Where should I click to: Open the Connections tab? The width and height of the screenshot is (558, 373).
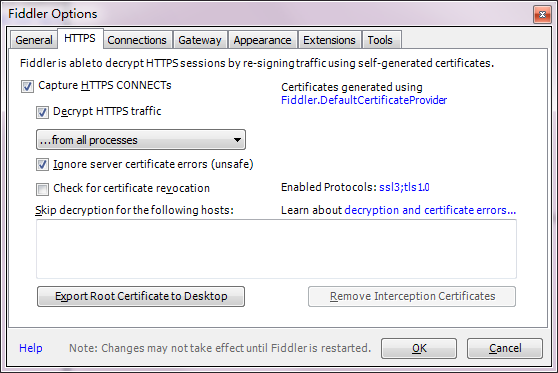click(137, 40)
